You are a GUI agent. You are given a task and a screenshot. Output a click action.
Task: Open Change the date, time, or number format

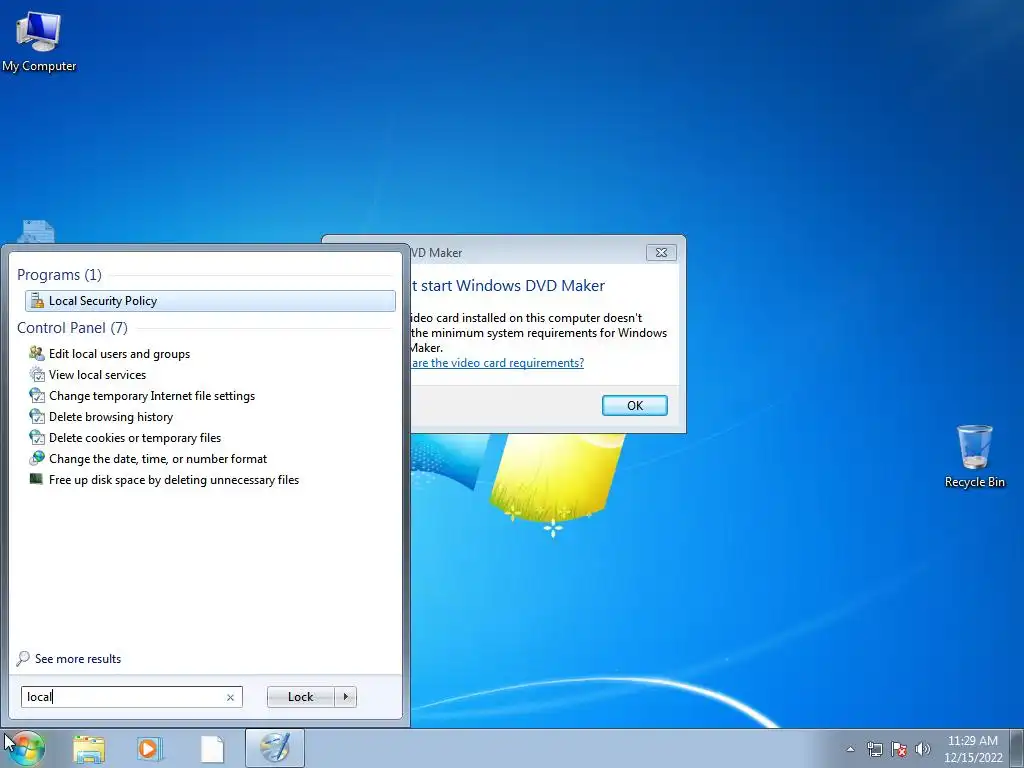pyautogui.click(x=157, y=458)
